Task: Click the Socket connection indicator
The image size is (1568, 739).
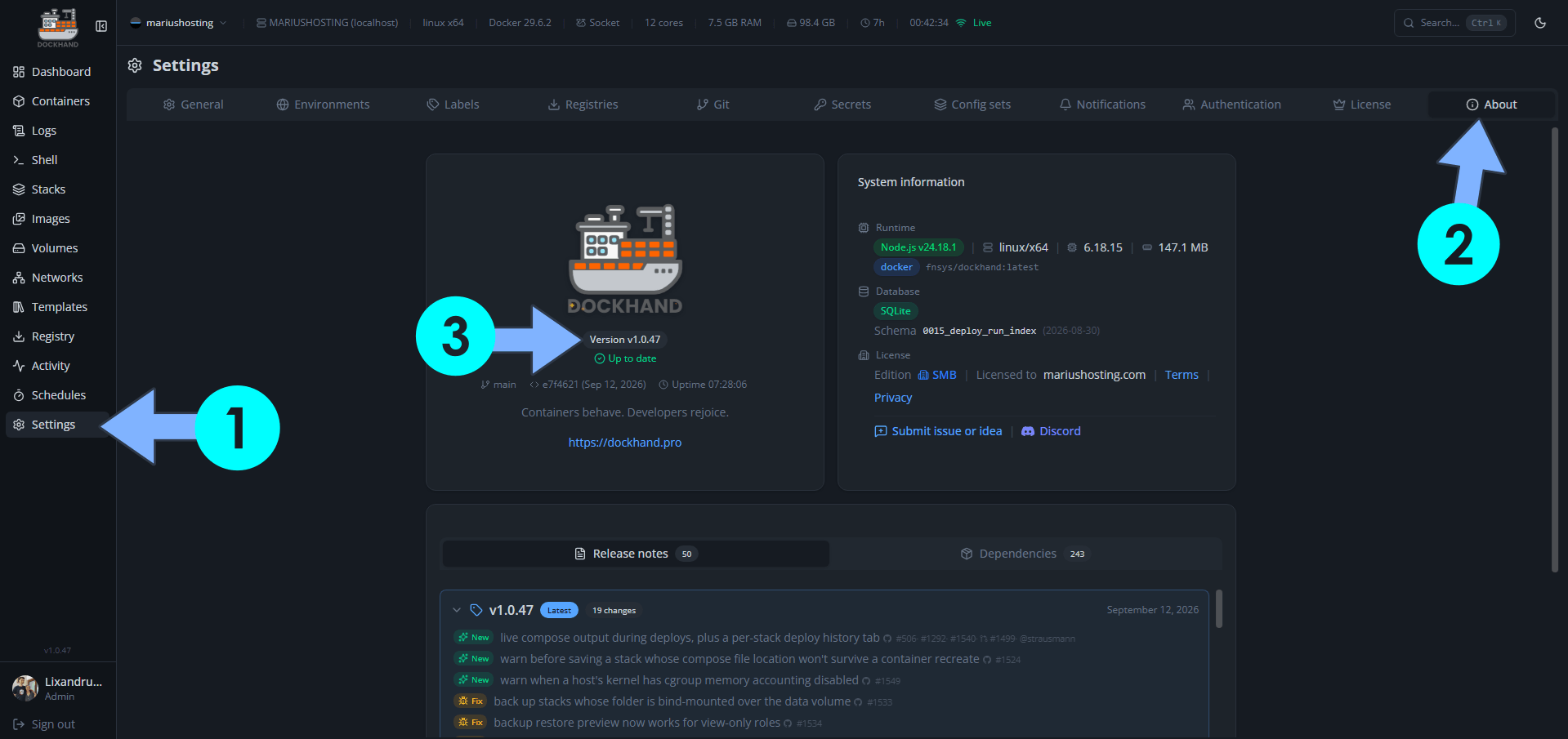Action: coord(597,23)
